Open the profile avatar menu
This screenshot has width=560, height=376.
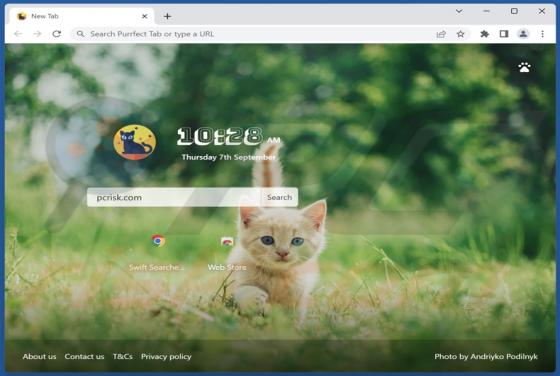tap(523, 34)
